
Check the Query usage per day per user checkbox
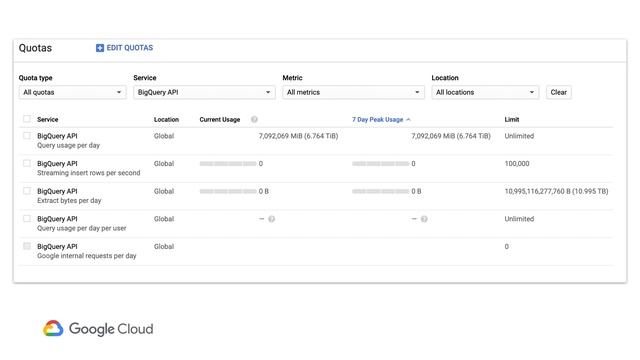pos(27,218)
